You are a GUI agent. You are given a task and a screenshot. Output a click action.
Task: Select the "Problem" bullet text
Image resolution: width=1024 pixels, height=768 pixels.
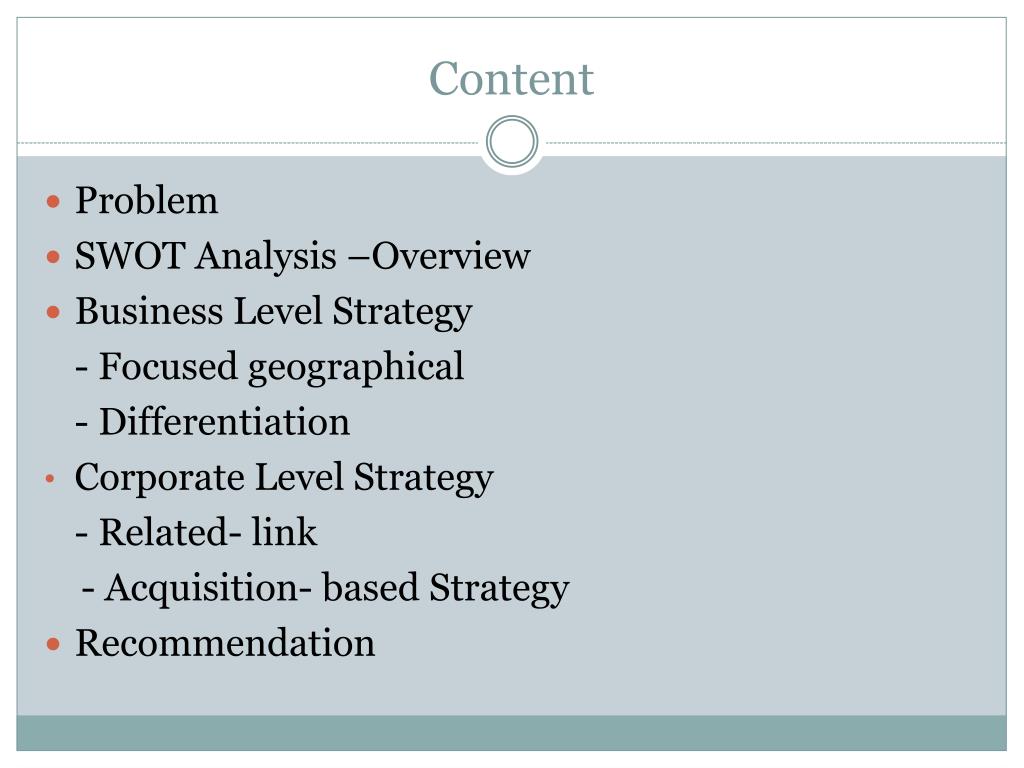click(146, 201)
